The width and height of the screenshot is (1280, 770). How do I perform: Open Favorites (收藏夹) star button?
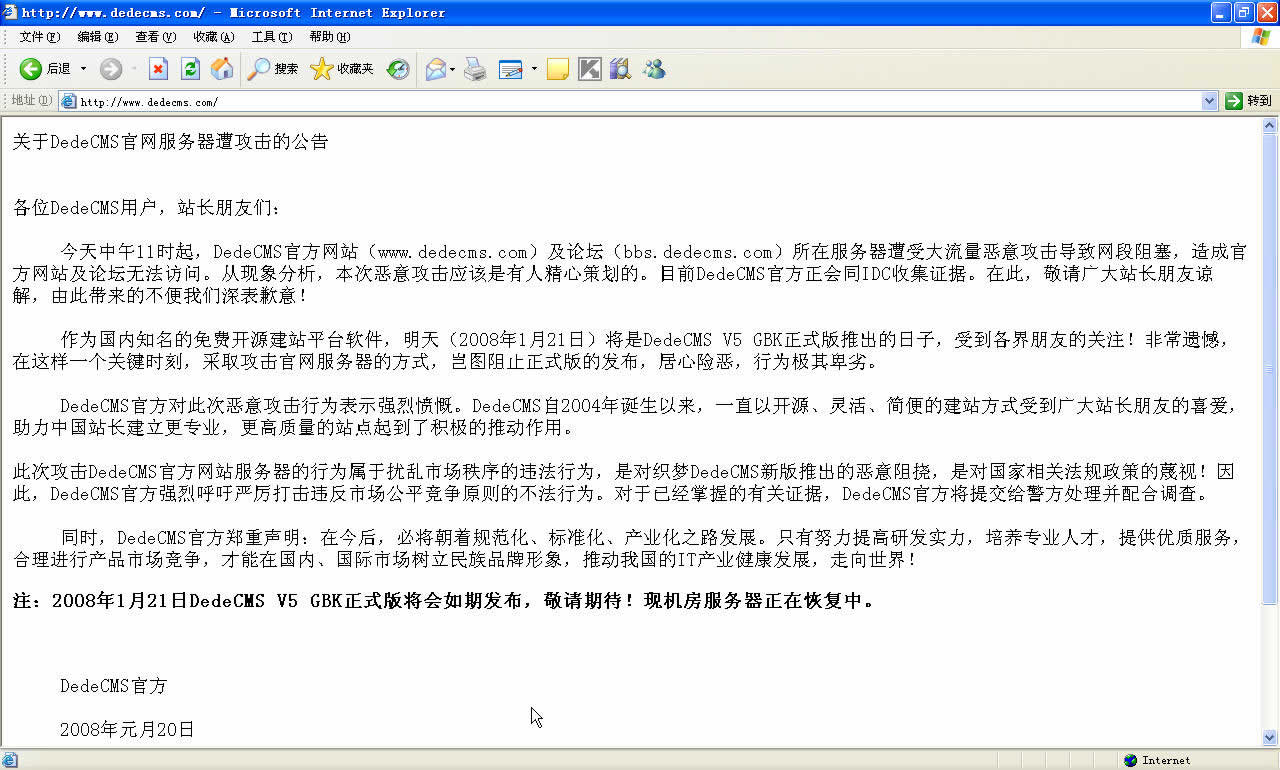pyautogui.click(x=342, y=69)
